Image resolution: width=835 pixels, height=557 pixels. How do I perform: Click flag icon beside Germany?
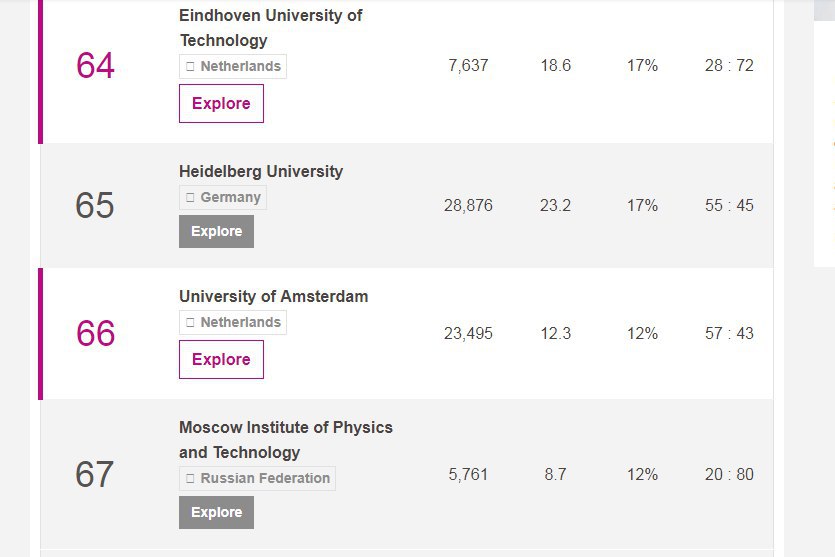click(190, 198)
